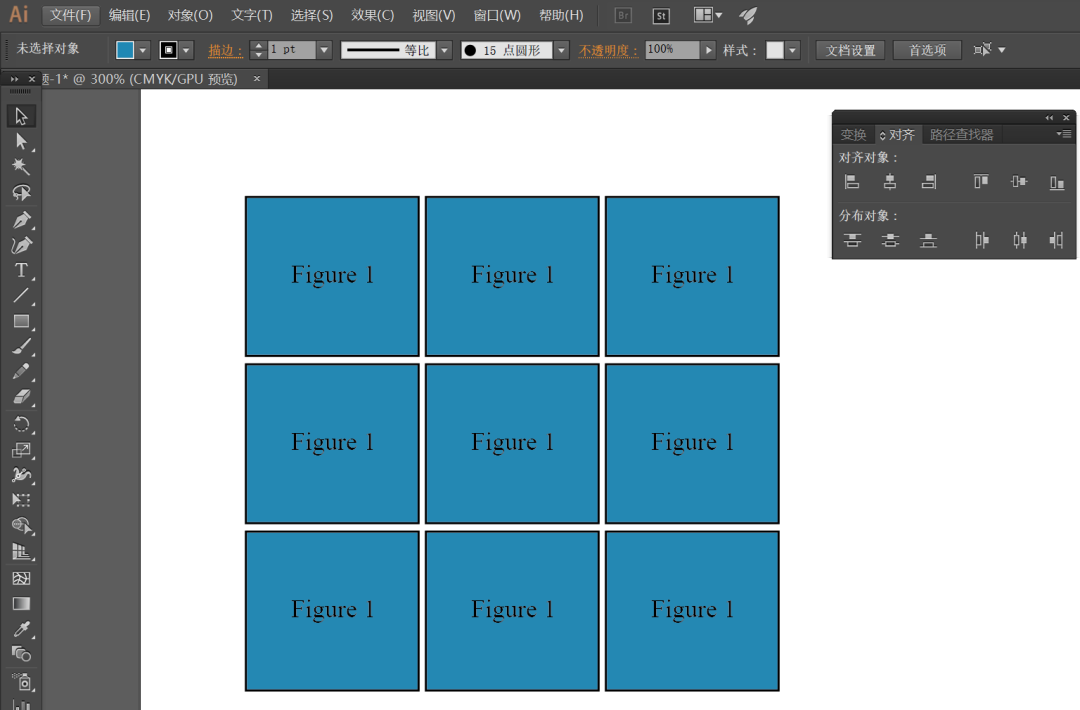Open the 不透明度 panel link
The height and width of the screenshot is (710, 1080).
608,50
